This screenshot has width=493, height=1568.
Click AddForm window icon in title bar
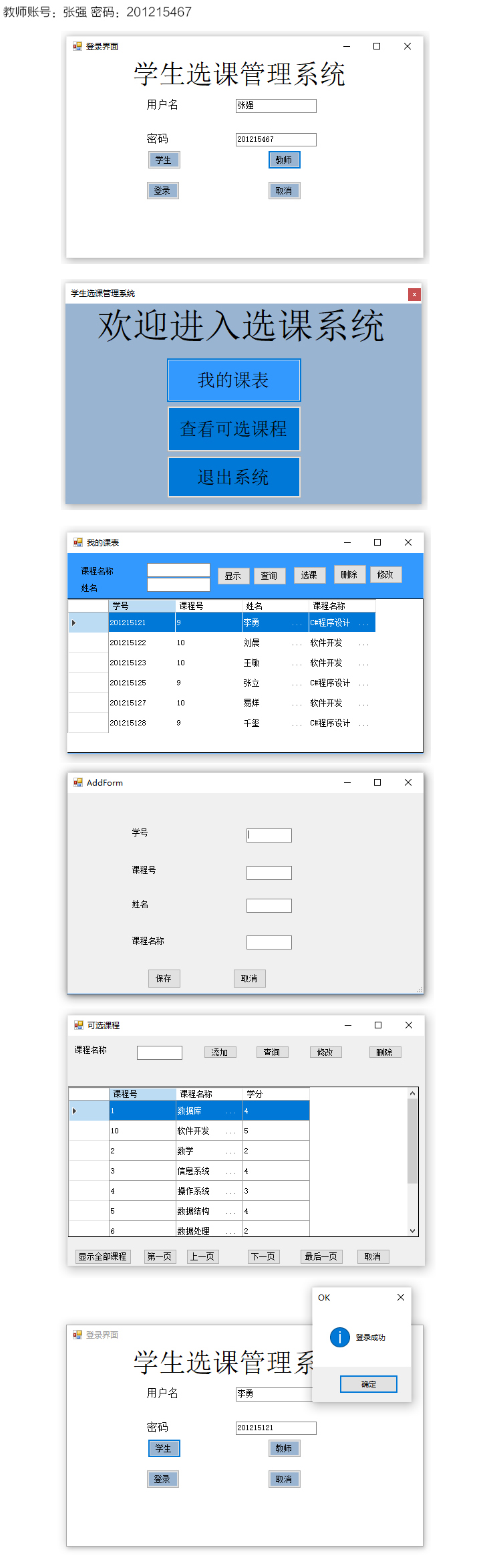(x=78, y=782)
